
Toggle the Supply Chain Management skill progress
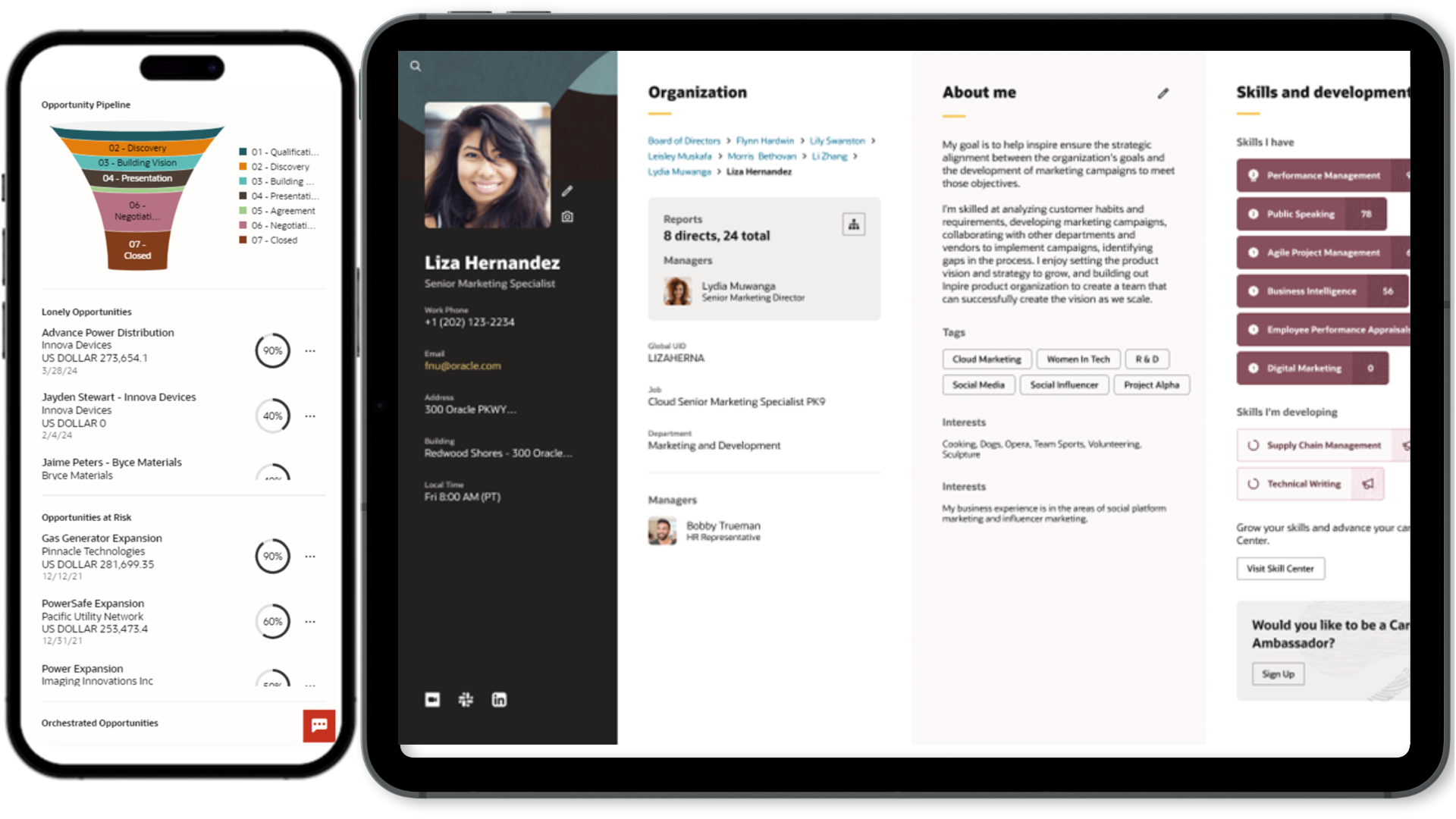click(x=1253, y=445)
